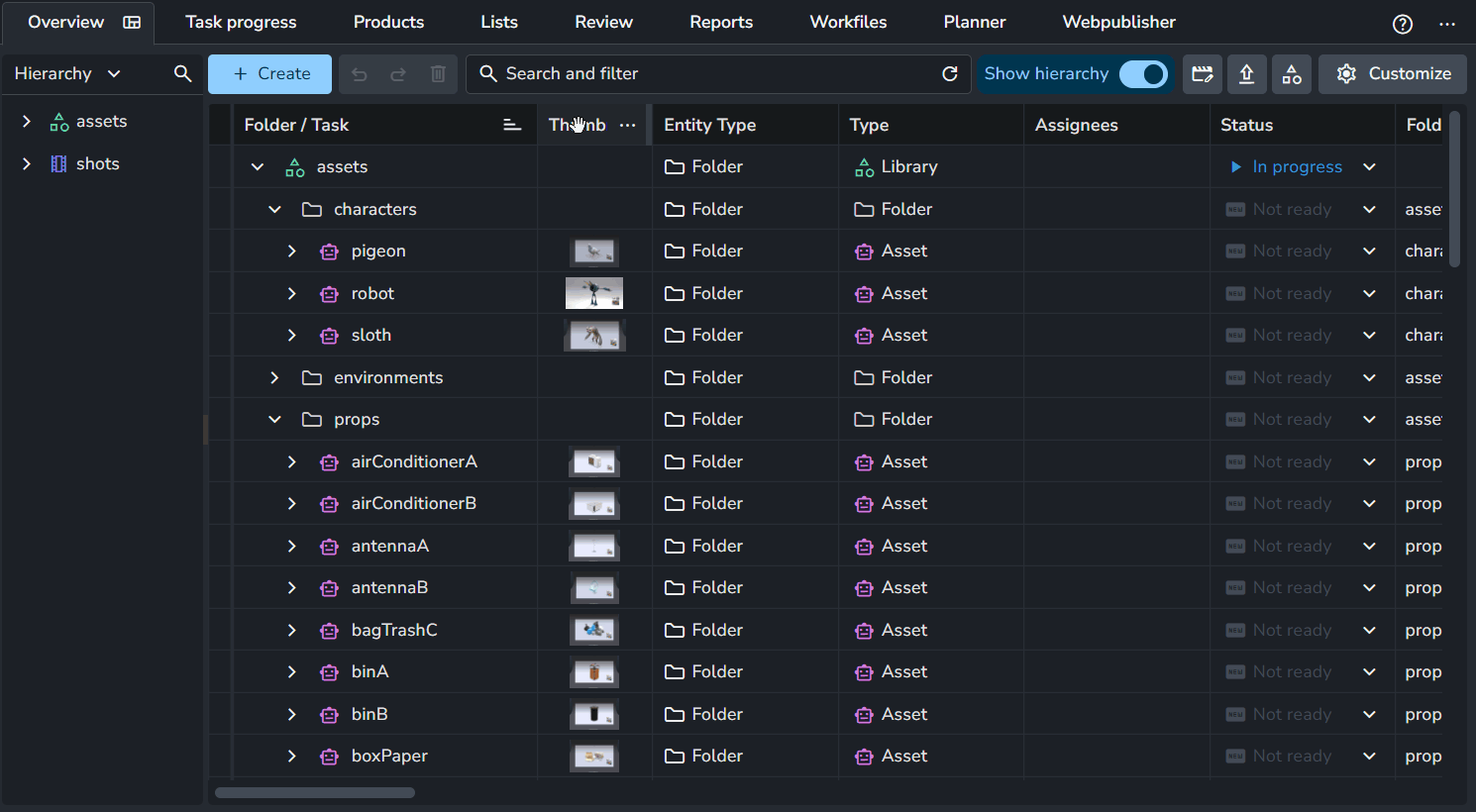
Task: Click the shapes icon beside Customize
Action: click(x=1292, y=74)
